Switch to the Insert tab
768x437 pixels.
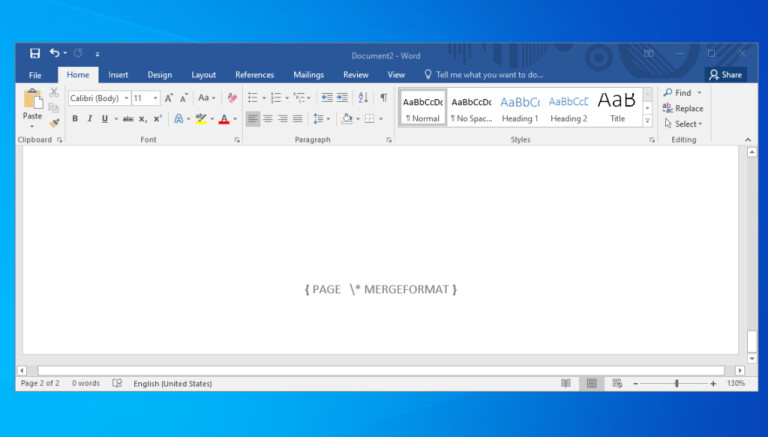(x=118, y=74)
